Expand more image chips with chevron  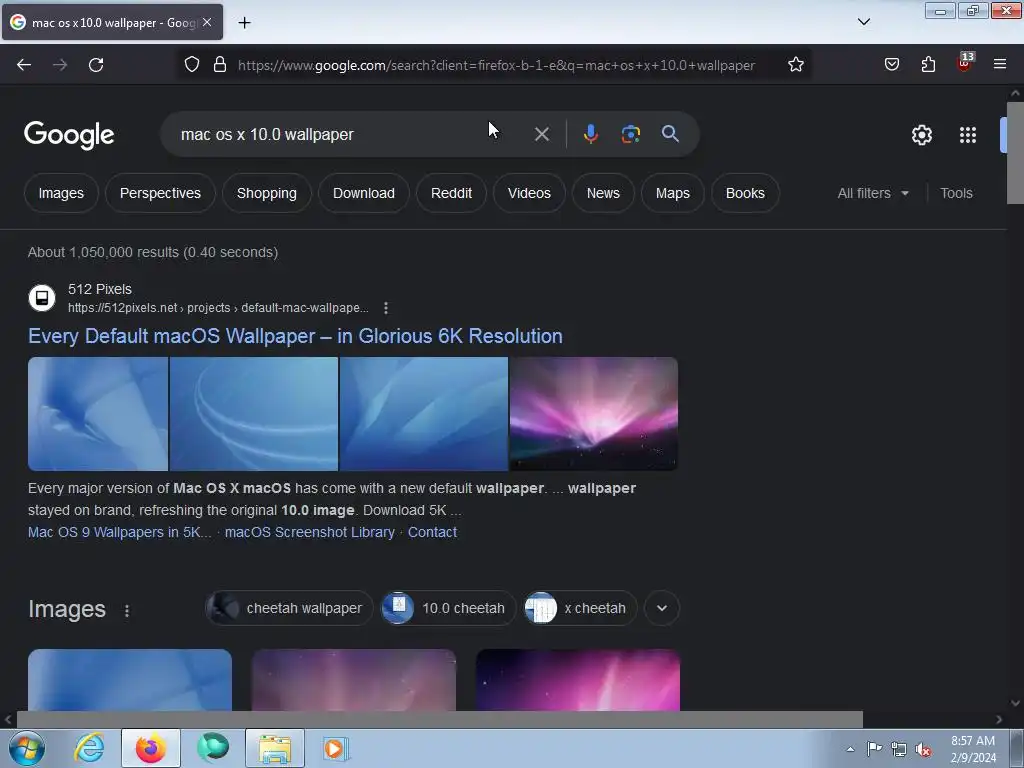click(x=662, y=608)
